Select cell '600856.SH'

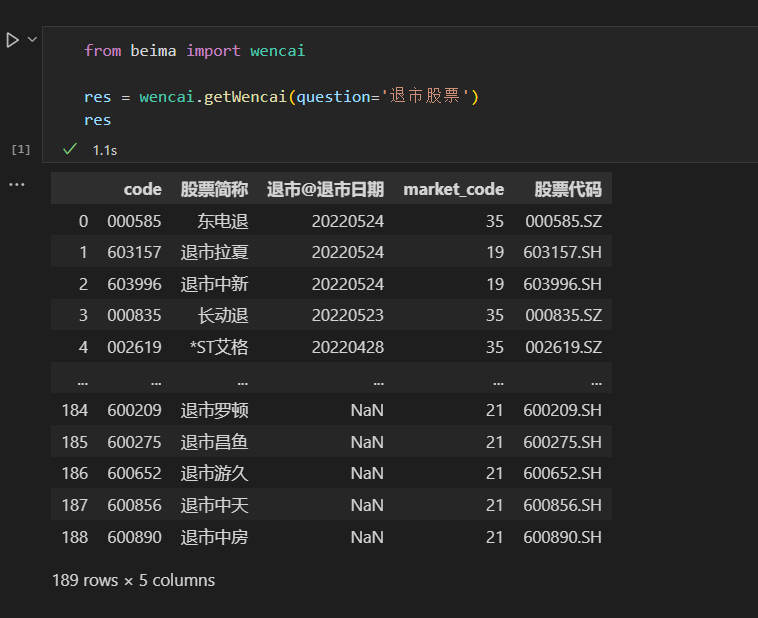pos(563,505)
